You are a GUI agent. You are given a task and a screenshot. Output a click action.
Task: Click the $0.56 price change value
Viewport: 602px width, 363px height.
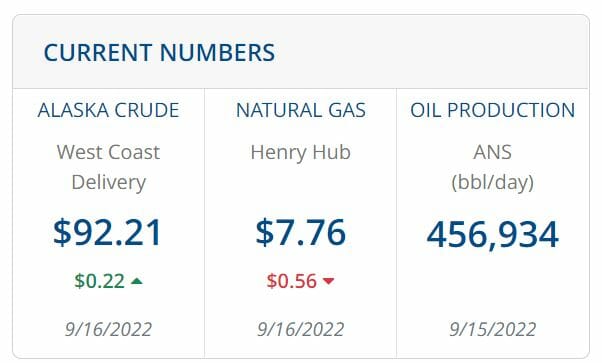click(x=292, y=281)
